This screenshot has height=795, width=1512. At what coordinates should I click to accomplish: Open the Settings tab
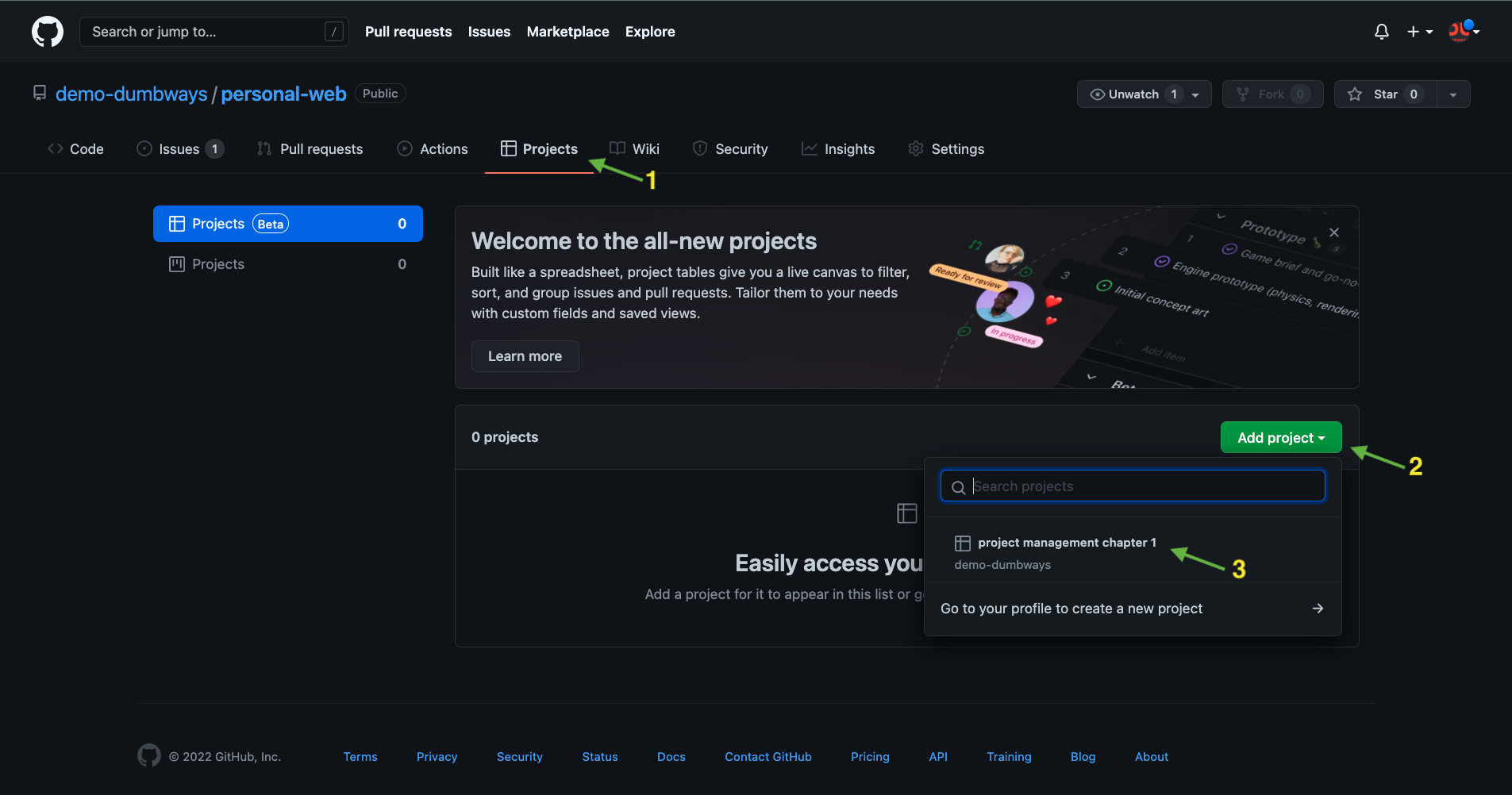pyautogui.click(x=946, y=149)
